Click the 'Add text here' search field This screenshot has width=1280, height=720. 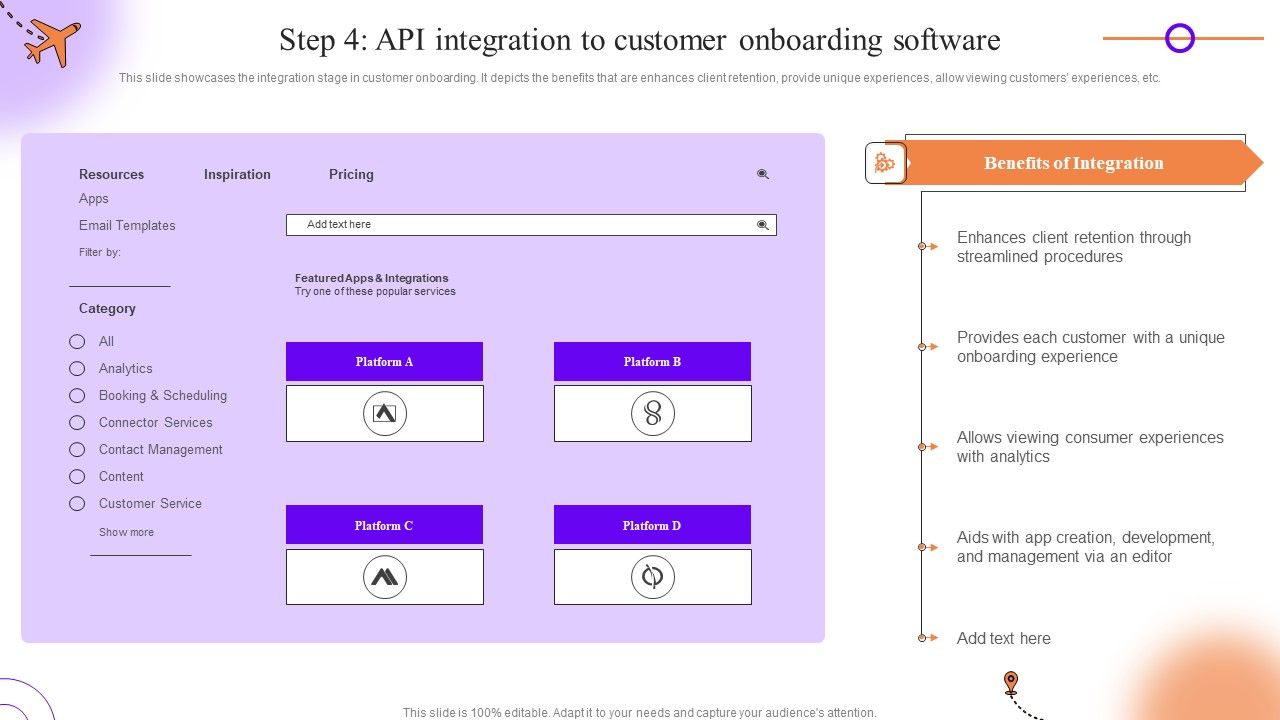(531, 225)
